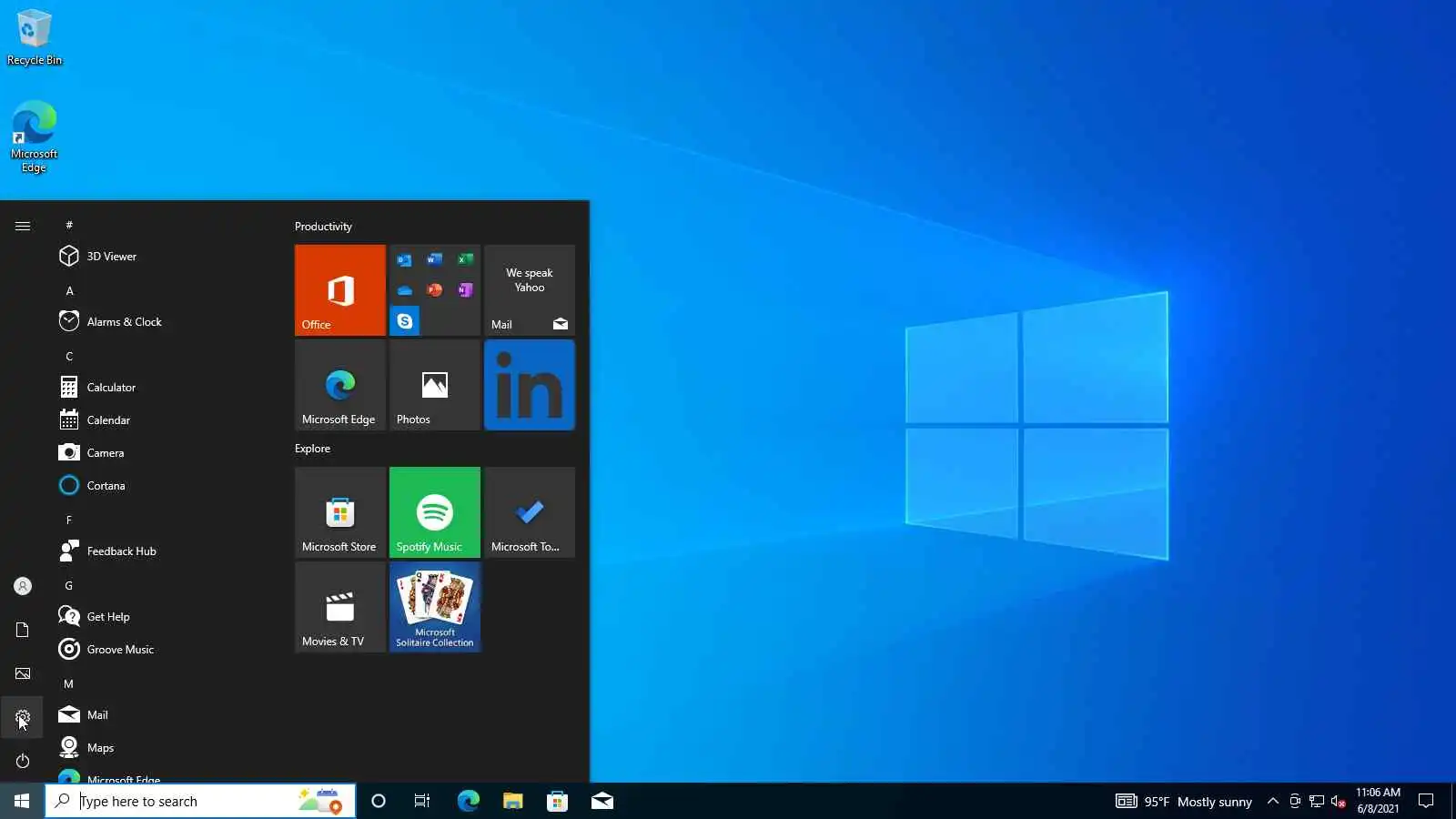This screenshot has width=1456, height=819.
Task: Launch Spotify Music tile
Action: pos(435,512)
